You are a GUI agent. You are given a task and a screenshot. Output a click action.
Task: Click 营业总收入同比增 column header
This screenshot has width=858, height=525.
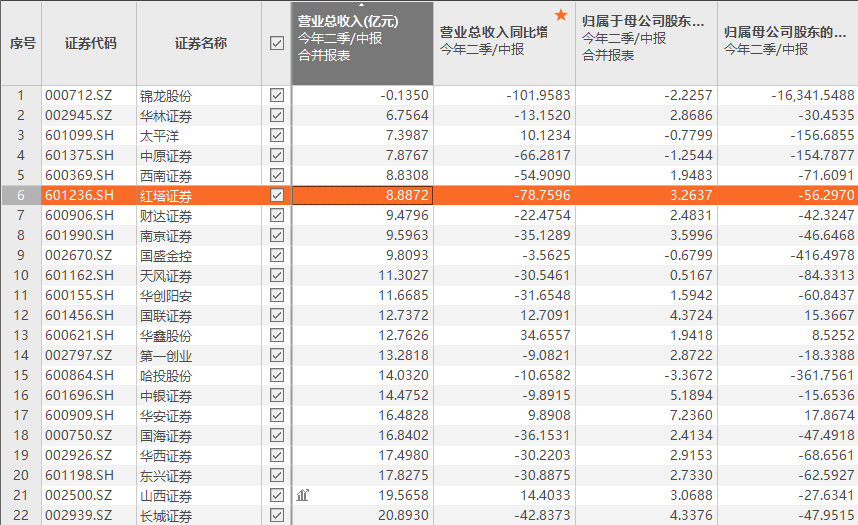(x=504, y=43)
